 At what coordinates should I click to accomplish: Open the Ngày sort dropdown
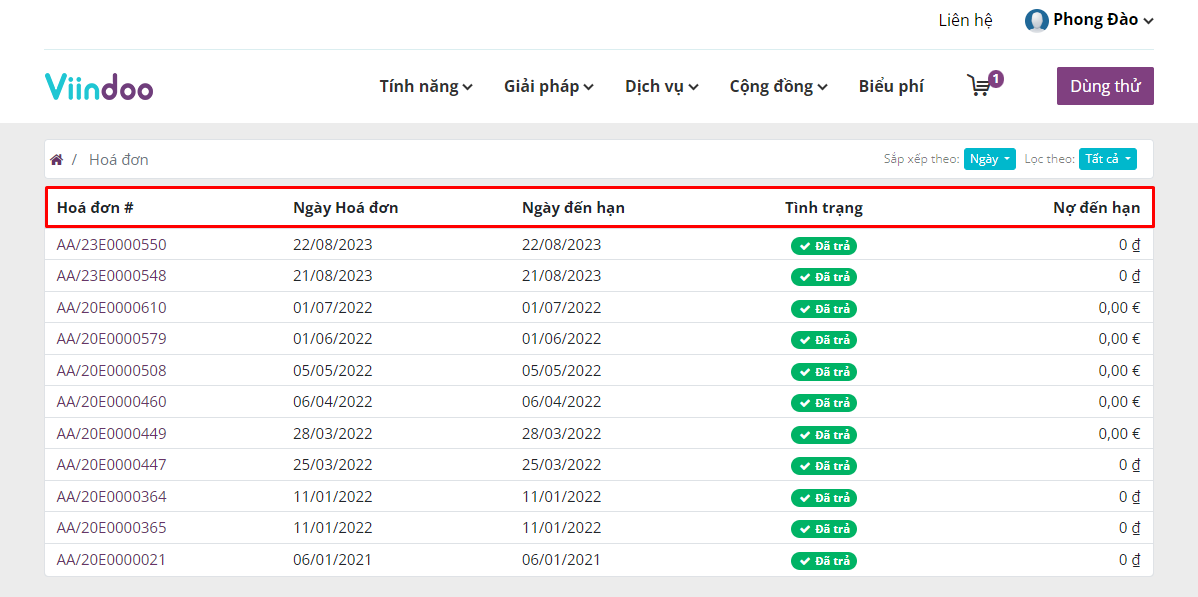point(989,159)
